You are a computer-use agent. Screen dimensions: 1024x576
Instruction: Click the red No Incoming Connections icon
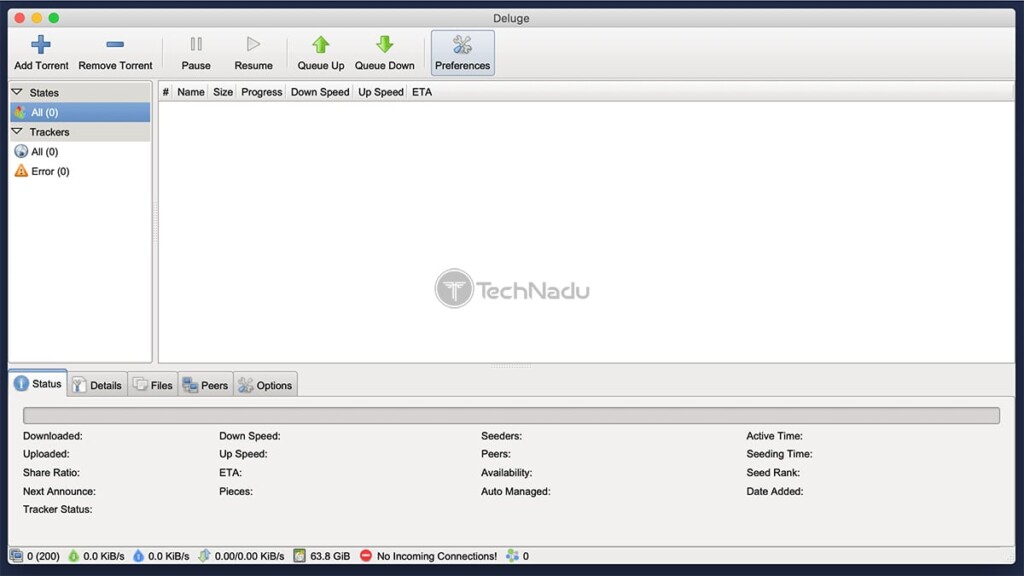(366, 556)
